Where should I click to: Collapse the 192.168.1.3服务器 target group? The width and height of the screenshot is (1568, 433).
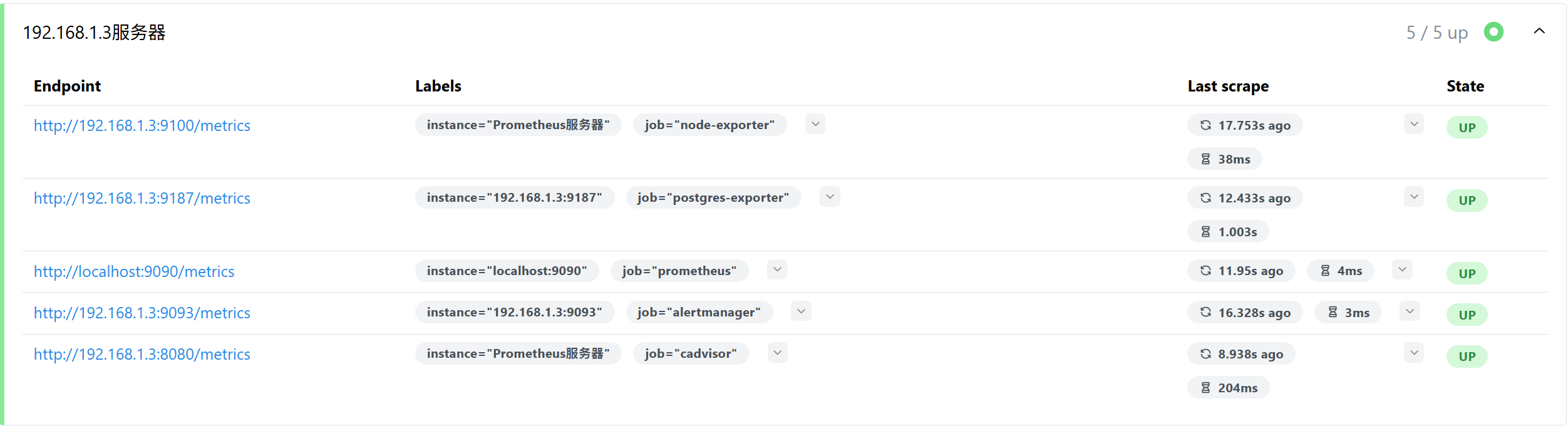(x=1539, y=31)
